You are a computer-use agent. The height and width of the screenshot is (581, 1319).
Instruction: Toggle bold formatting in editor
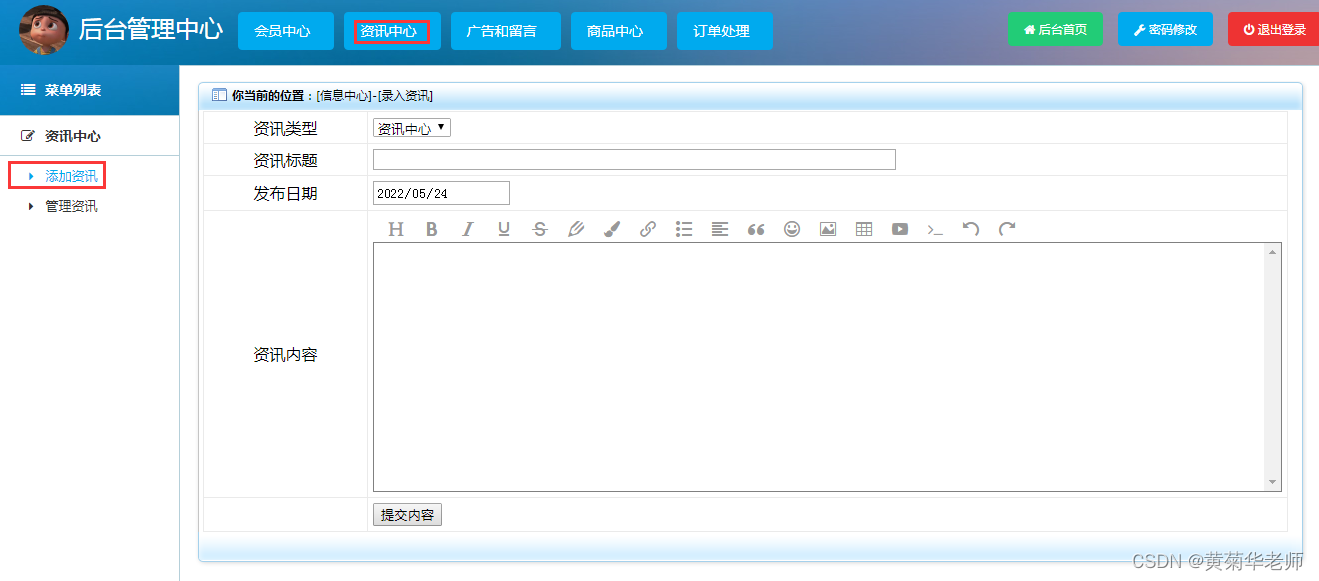pyautogui.click(x=432, y=229)
